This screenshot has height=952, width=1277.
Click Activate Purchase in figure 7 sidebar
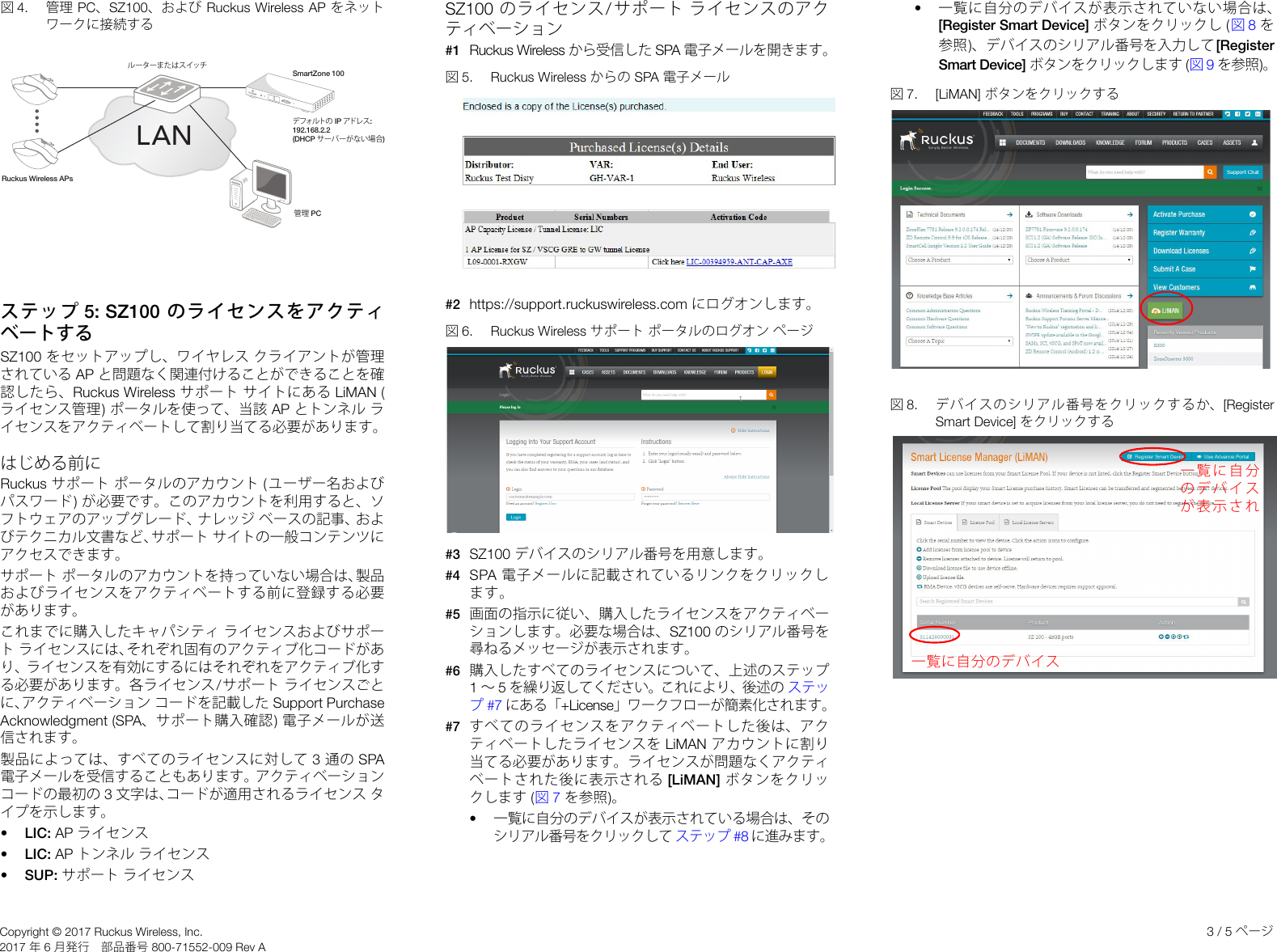tap(1204, 214)
